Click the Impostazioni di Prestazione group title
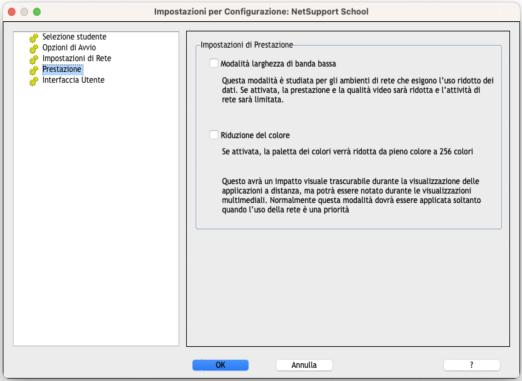522x381 pixels. tap(247, 45)
